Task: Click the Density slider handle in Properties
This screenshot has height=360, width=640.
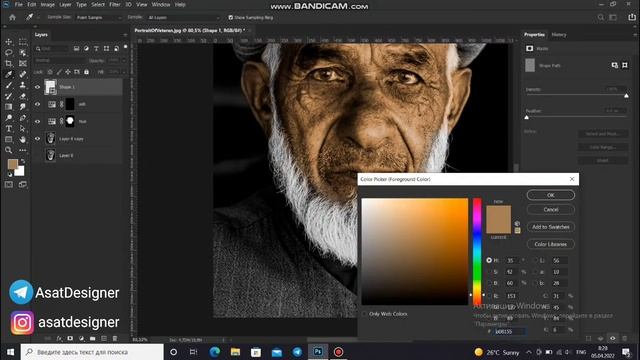Action: pyautogui.click(x=626, y=96)
